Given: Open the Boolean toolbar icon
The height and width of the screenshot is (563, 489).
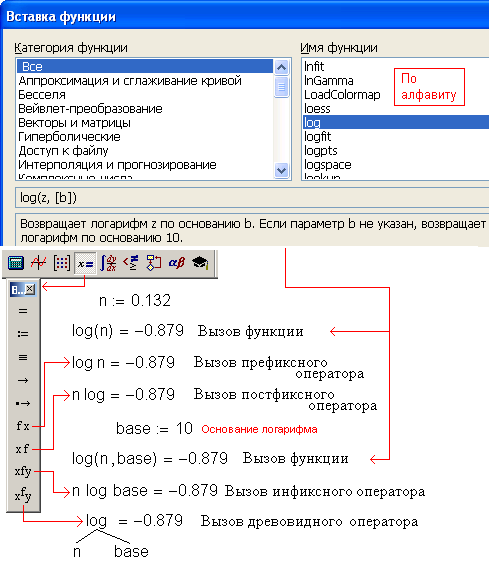Looking at the screenshot, I should (x=131, y=263).
